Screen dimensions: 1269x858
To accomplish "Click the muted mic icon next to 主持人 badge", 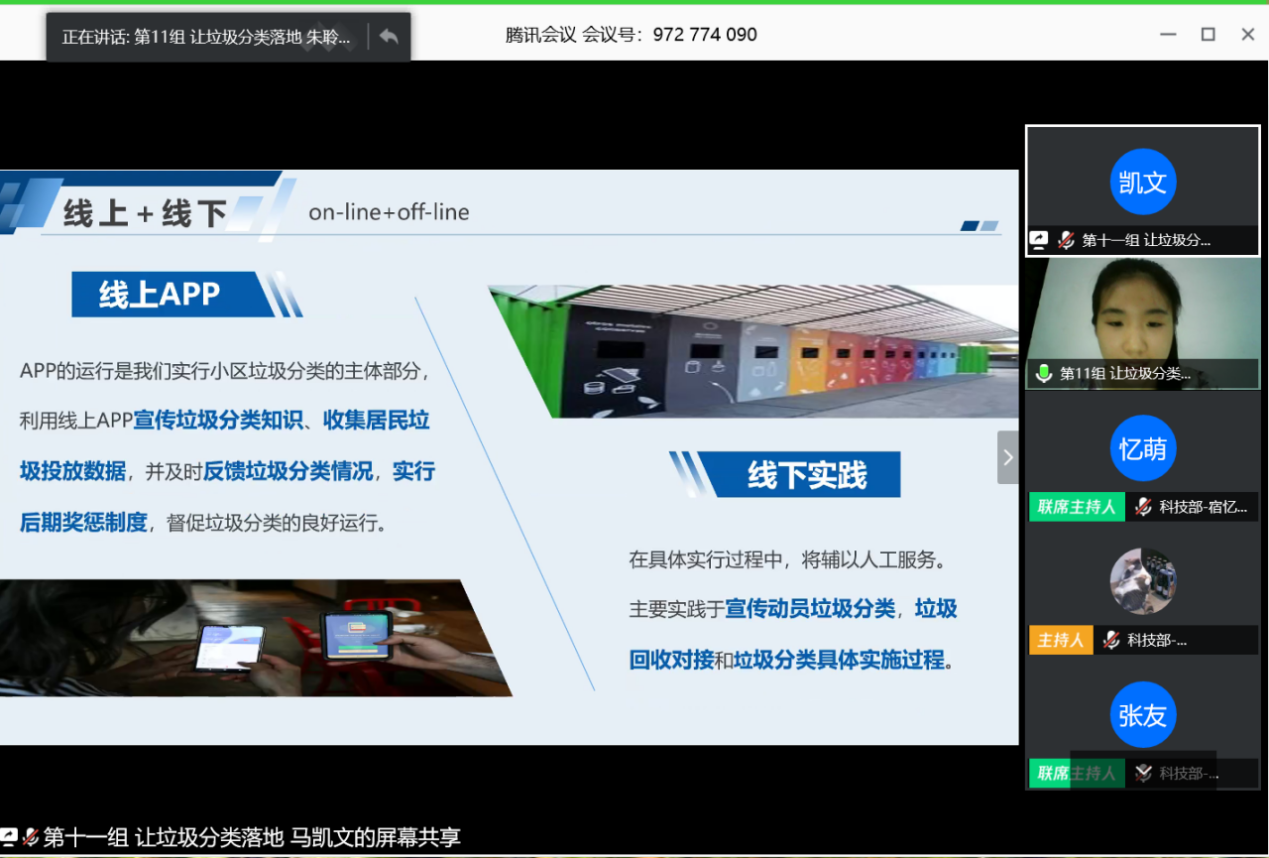I will (1110, 640).
